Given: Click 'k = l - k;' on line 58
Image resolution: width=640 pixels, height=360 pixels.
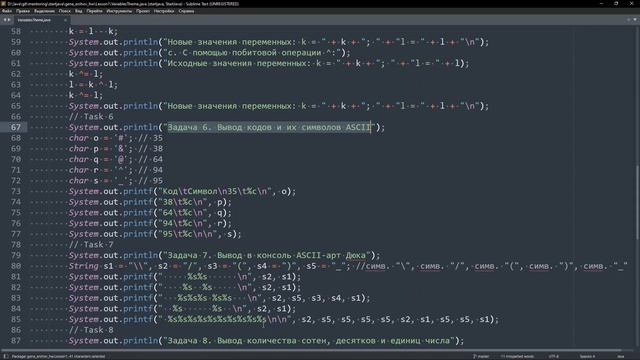Looking at the screenshot, I should (x=93, y=31).
